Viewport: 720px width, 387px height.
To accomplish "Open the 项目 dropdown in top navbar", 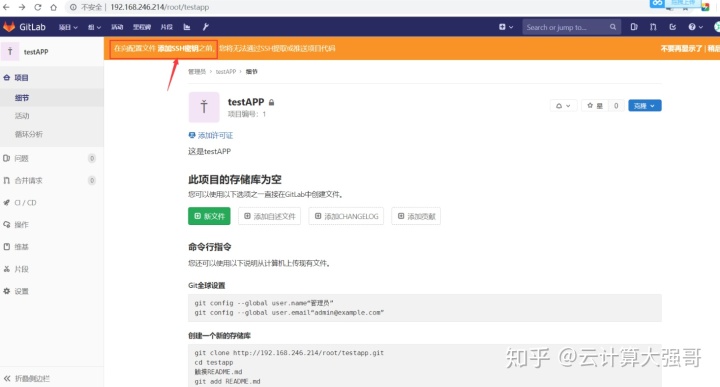I will tap(68, 27).
